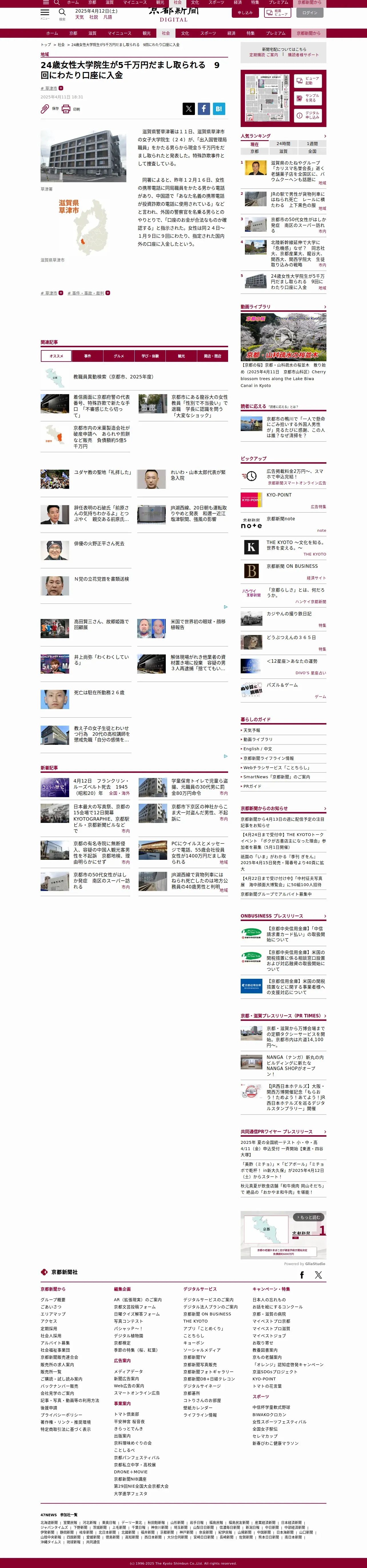Viewport: 367px width, 1568px height.
Task: Click 京都新聞社 footer logo
Action: tap(59, 1272)
